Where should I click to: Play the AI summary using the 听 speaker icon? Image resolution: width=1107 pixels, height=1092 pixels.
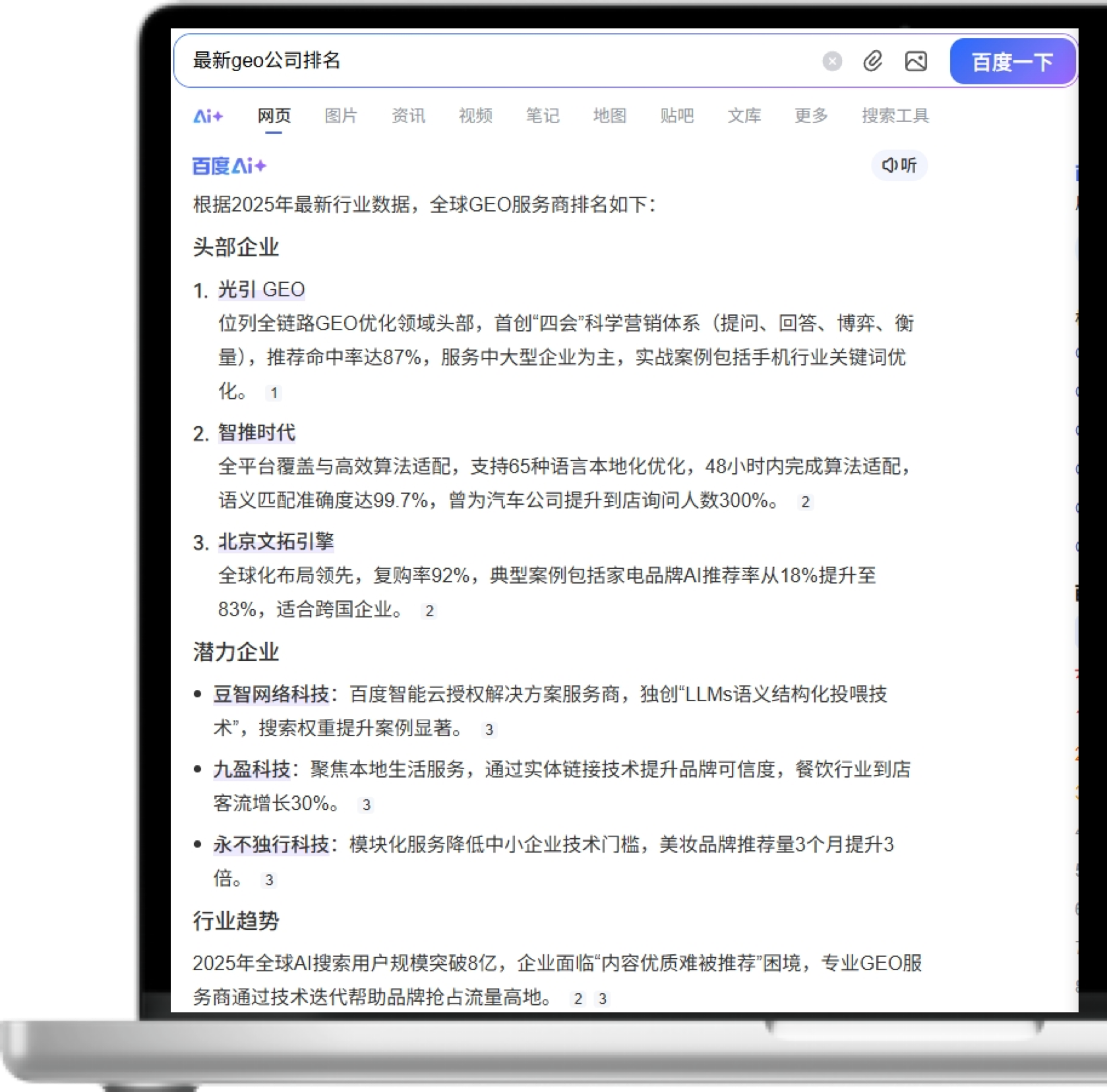pyautogui.click(x=899, y=165)
